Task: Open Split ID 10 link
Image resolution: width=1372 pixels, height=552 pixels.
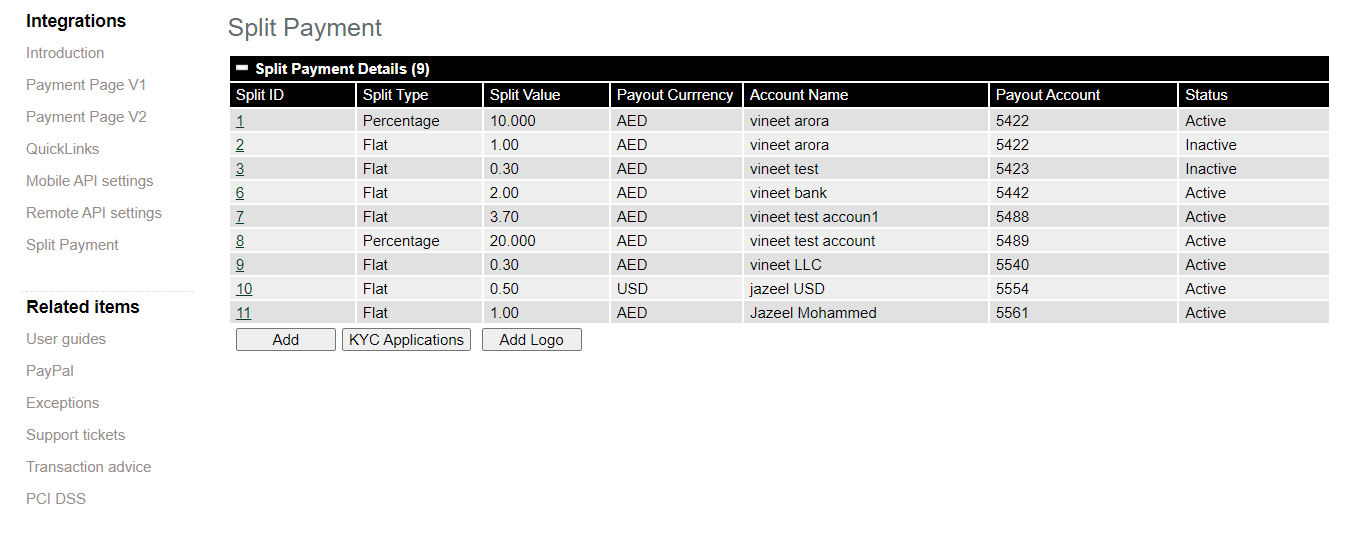Action: click(x=244, y=289)
